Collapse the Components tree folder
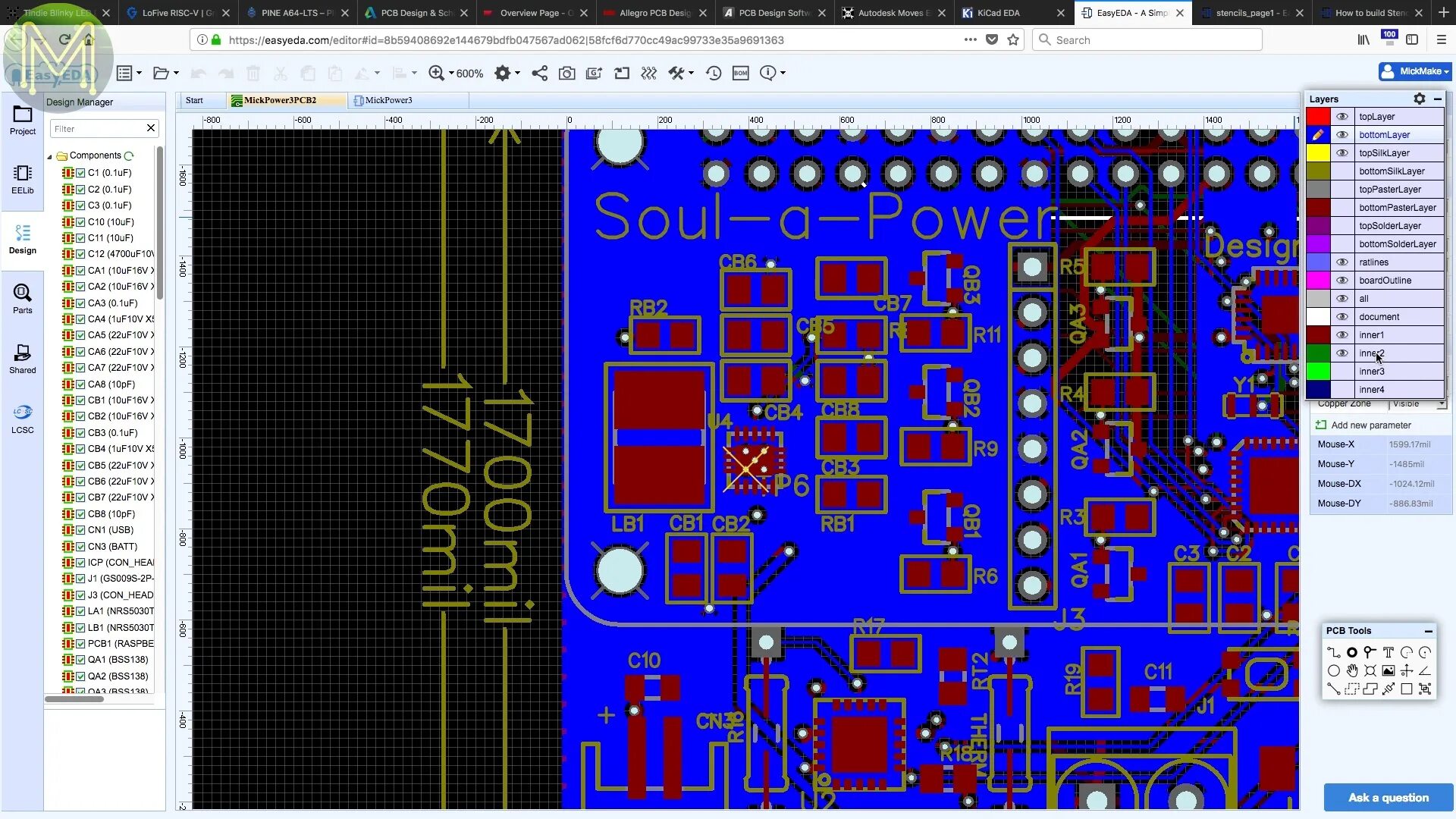Screen dimensions: 1456x819 pos(50,156)
